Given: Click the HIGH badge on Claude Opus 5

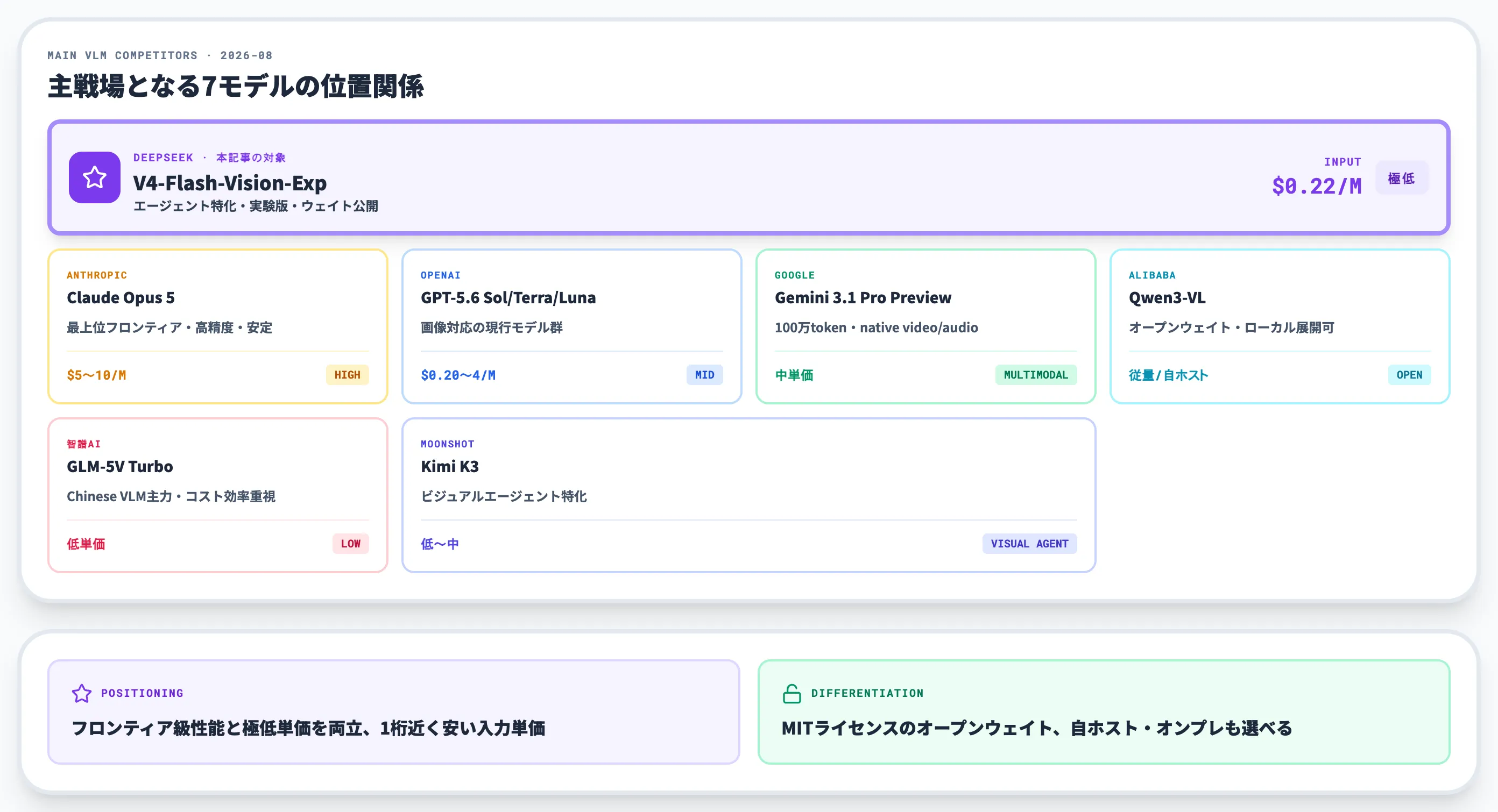Looking at the screenshot, I should pos(347,375).
